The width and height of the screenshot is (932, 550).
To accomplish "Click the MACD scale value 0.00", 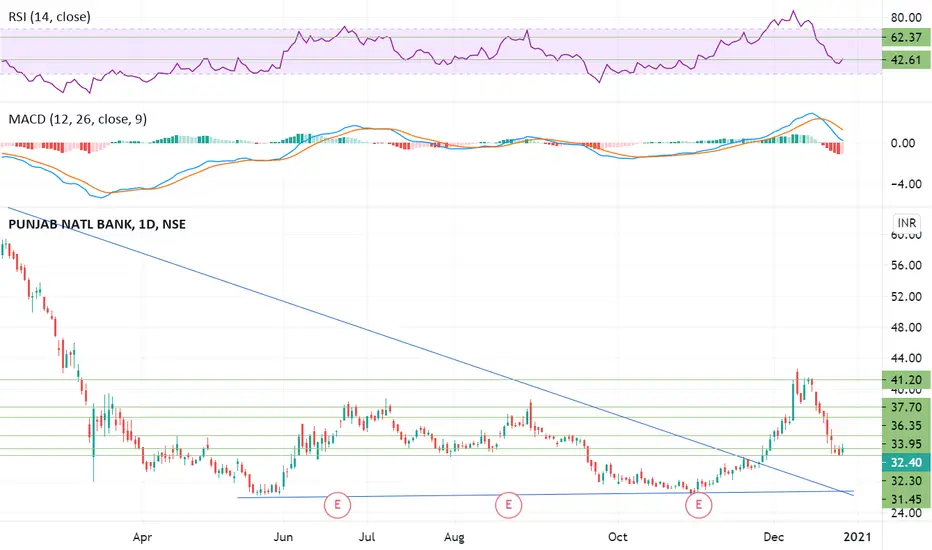I will click(x=903, y=143).
